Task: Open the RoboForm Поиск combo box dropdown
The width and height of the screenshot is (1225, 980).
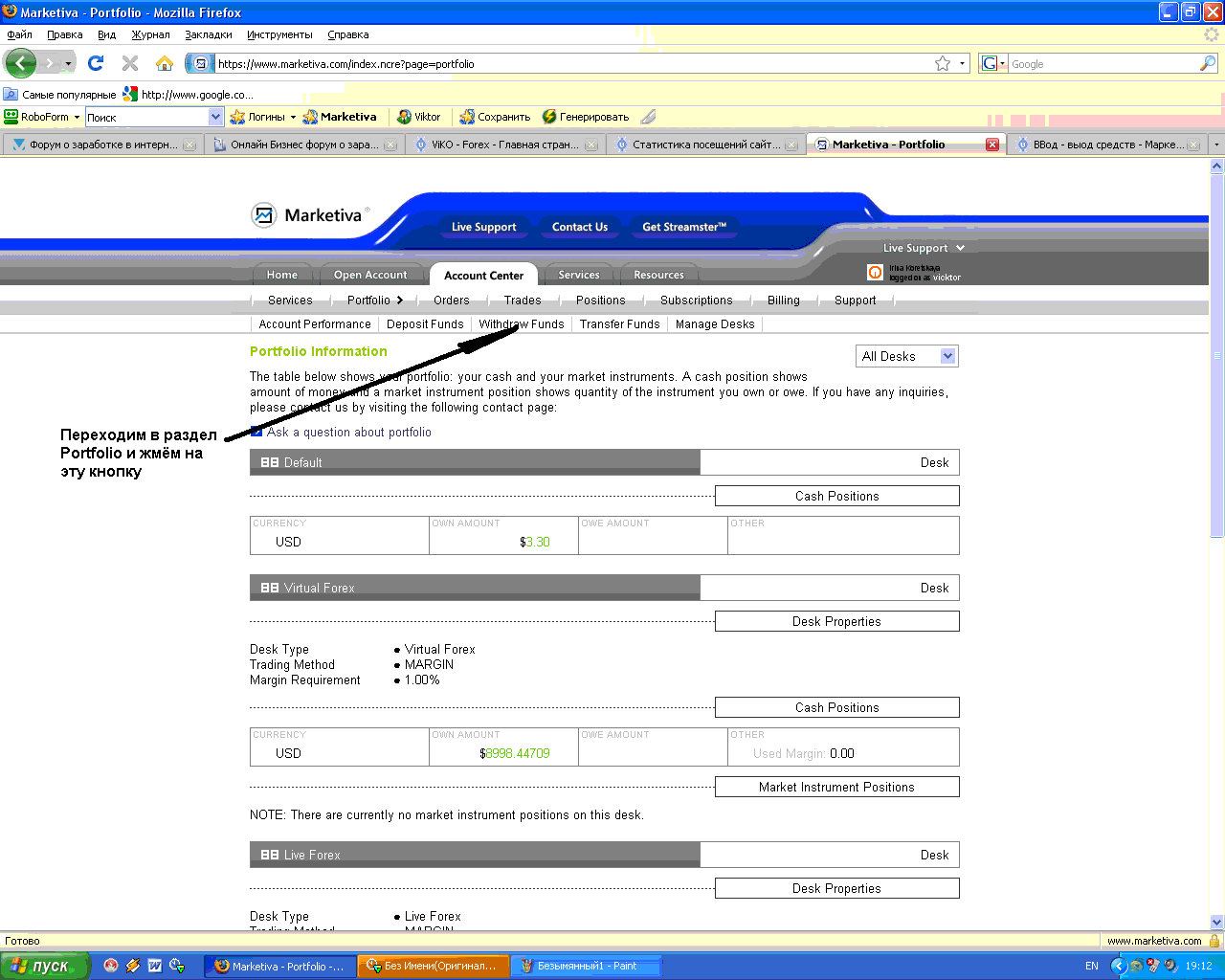Action: point(215,117)
